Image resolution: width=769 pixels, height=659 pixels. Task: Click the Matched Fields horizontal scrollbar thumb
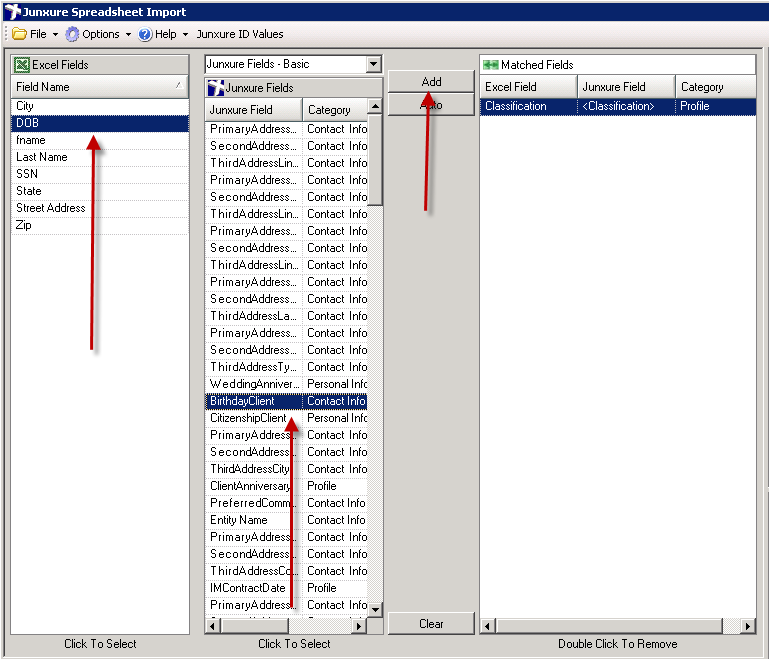610,626
